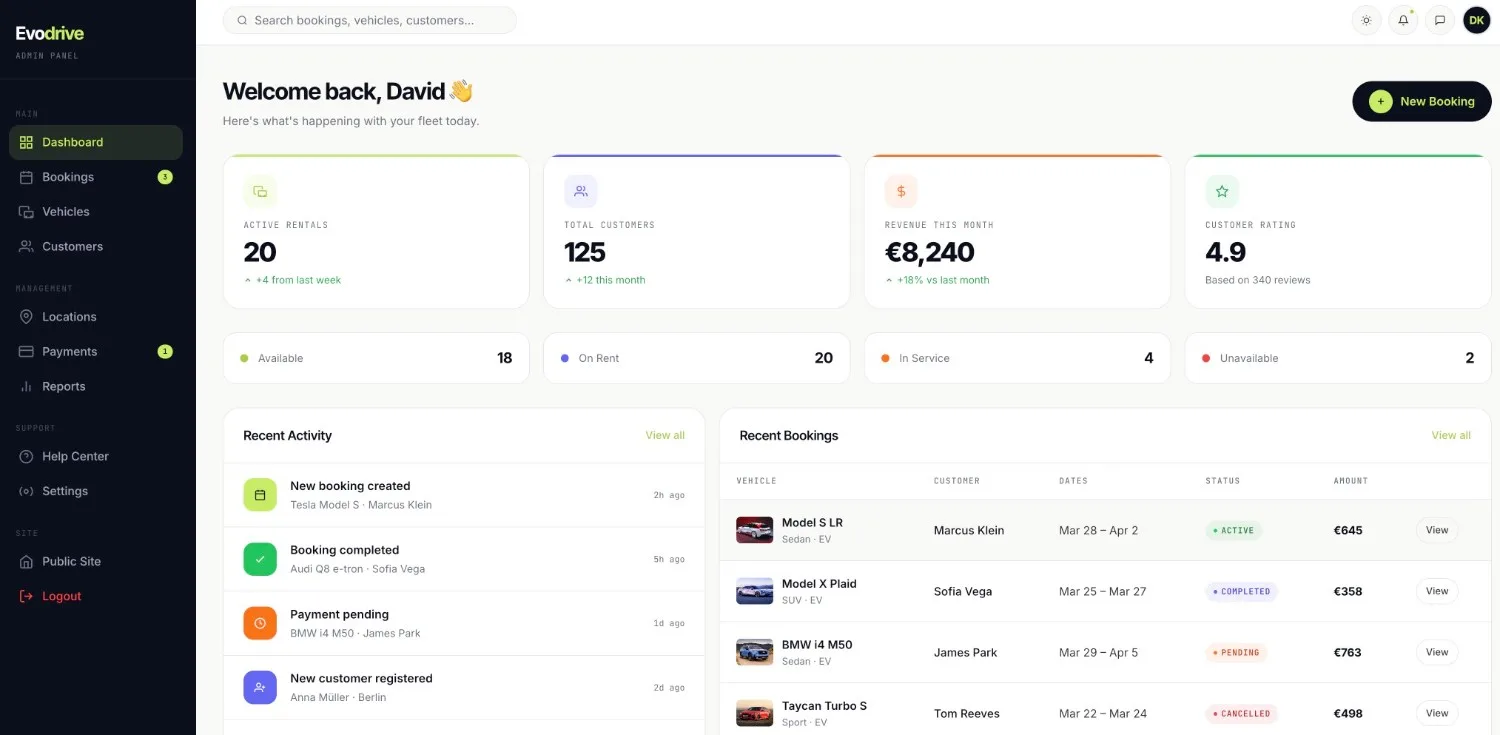The height and width of the screenshot is (735, 1500).
Task: Click 'Based on 340 reviews' text
Action: (1258, 280)
